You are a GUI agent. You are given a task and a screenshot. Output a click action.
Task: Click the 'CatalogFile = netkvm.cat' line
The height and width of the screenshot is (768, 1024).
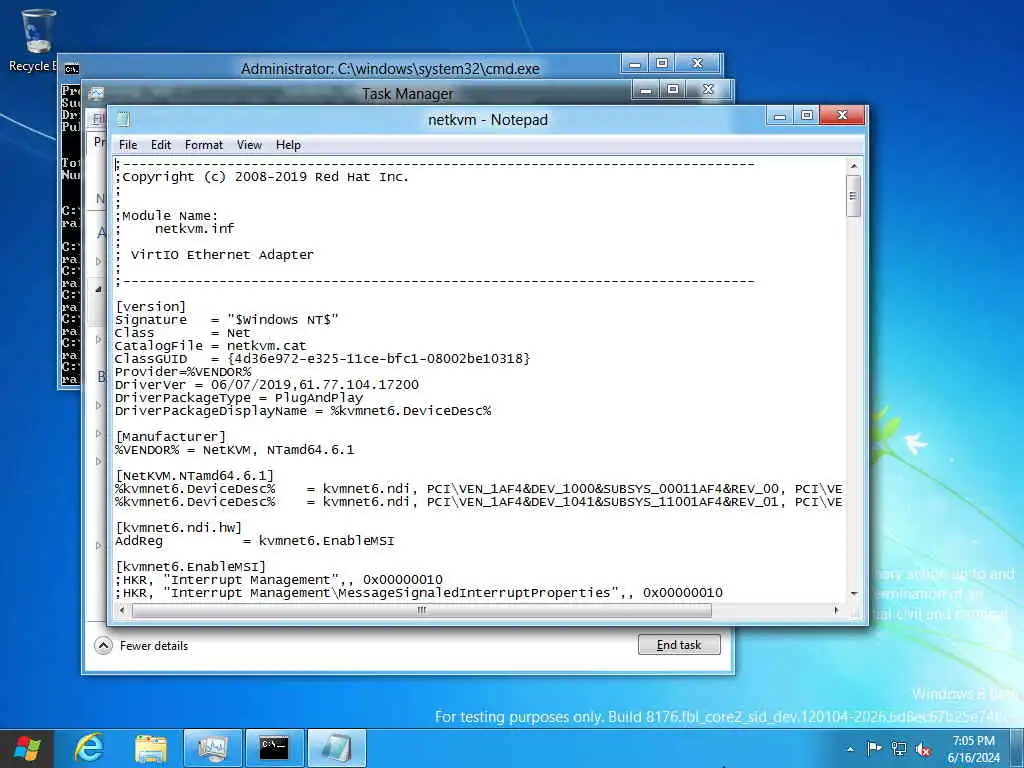(x=210, y=345)
